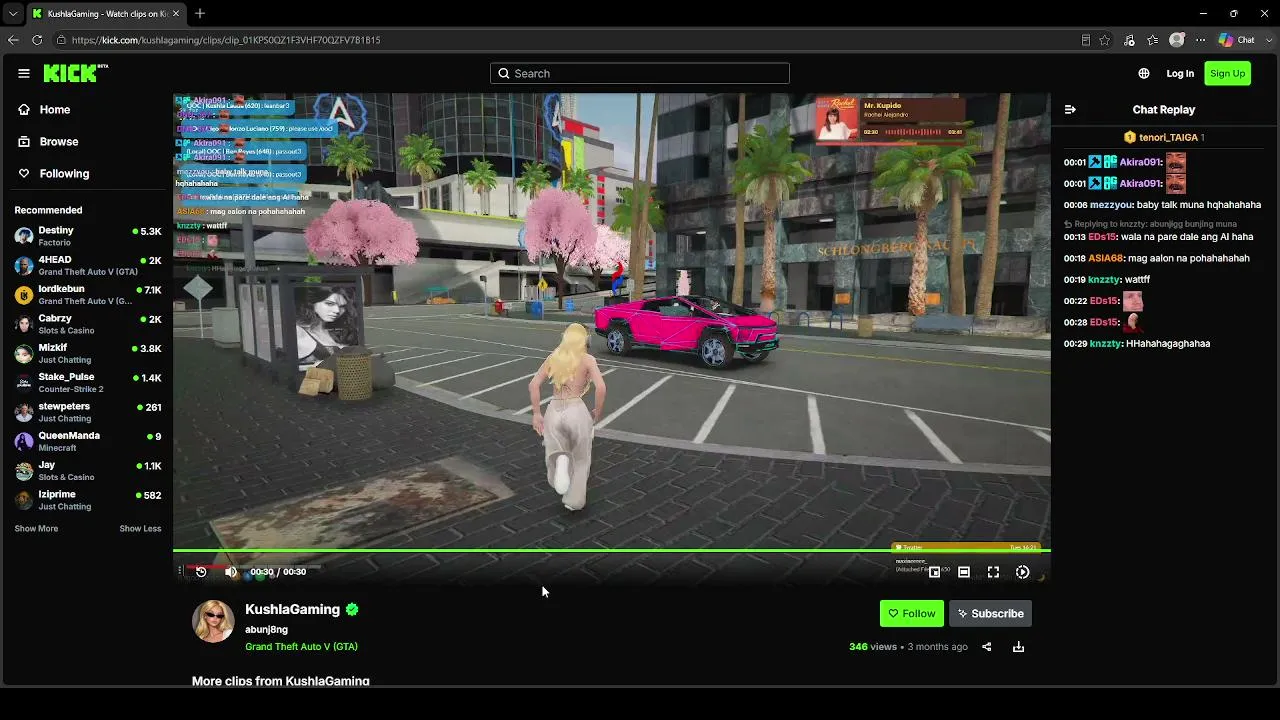Expand recommended list with Show More
1280x720 pixels.
[x=36, y=529]
